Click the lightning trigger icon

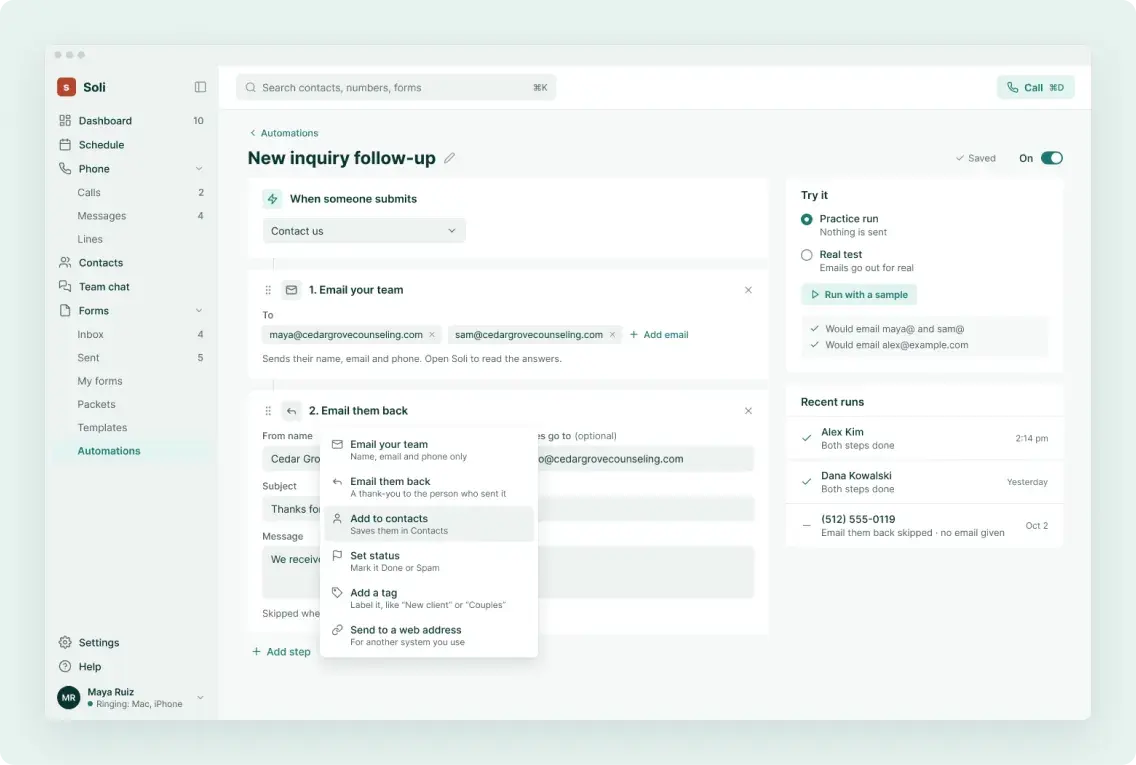click(272, 198)
